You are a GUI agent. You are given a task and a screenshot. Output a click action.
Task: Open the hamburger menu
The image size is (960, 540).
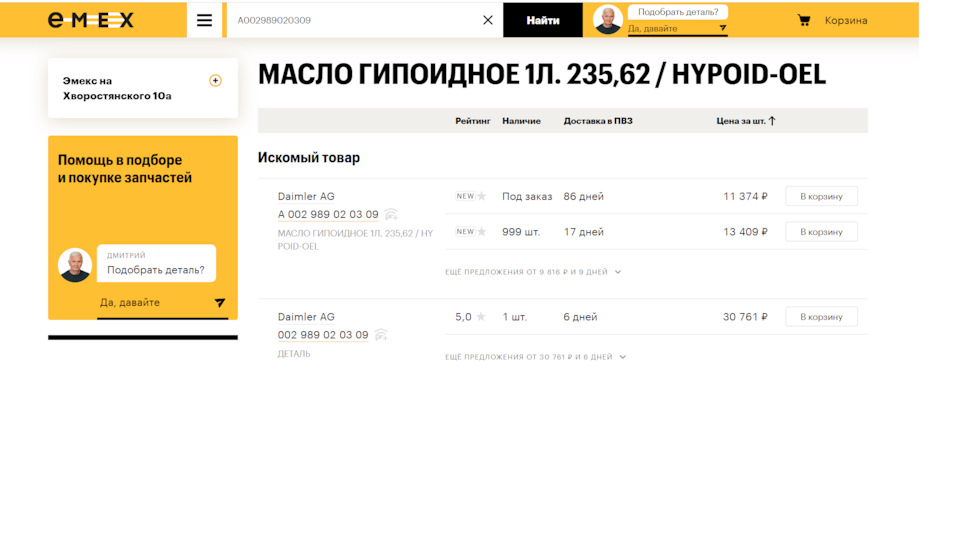point(204,20)
